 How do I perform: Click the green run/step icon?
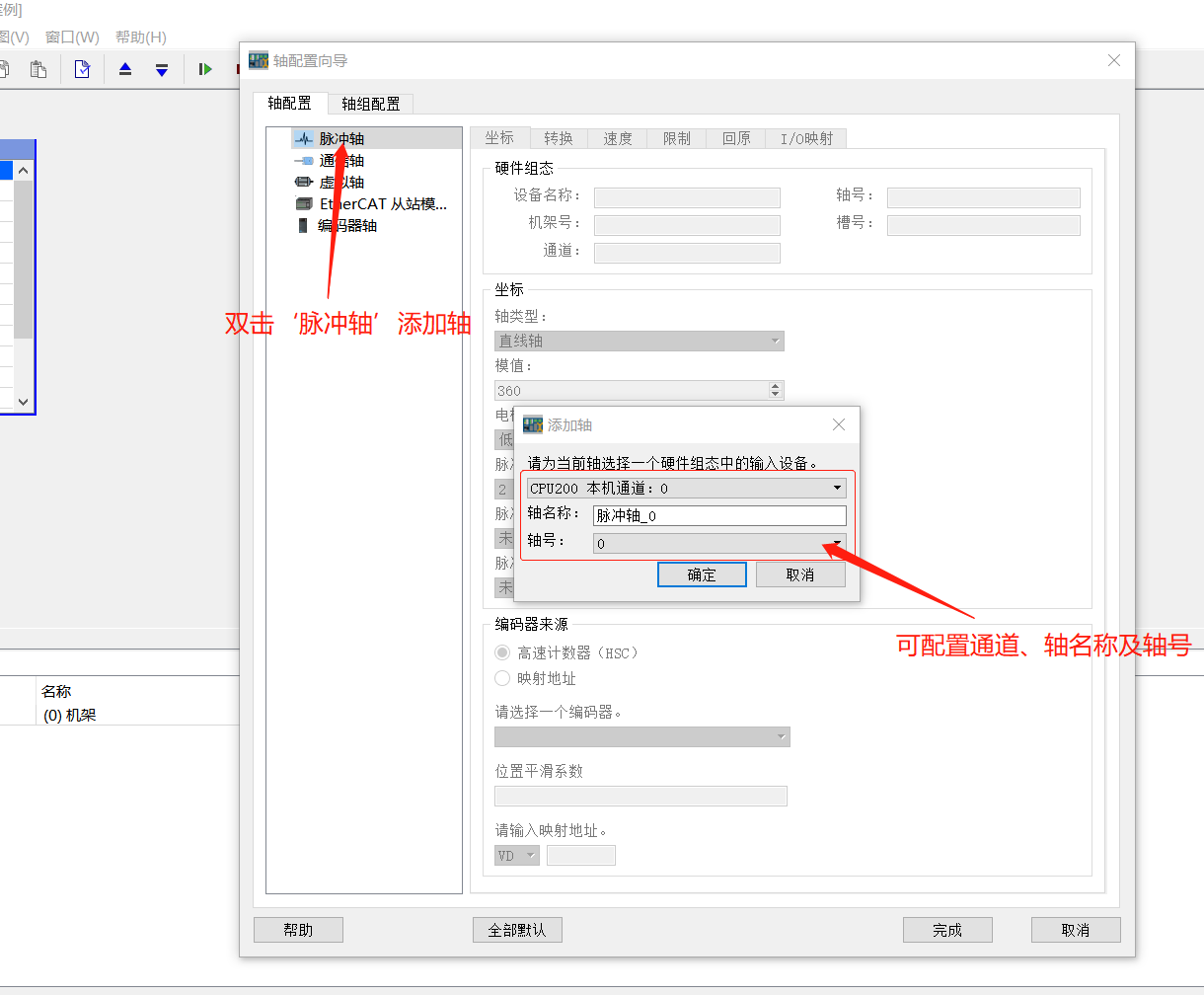pyautogui.click(x=204, y=69)
